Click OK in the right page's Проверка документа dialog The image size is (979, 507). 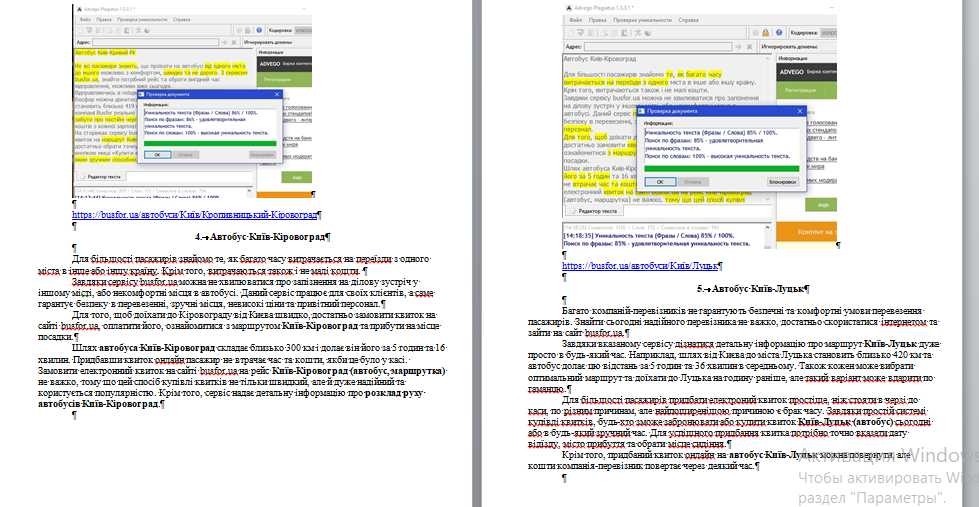pos(659,182)
